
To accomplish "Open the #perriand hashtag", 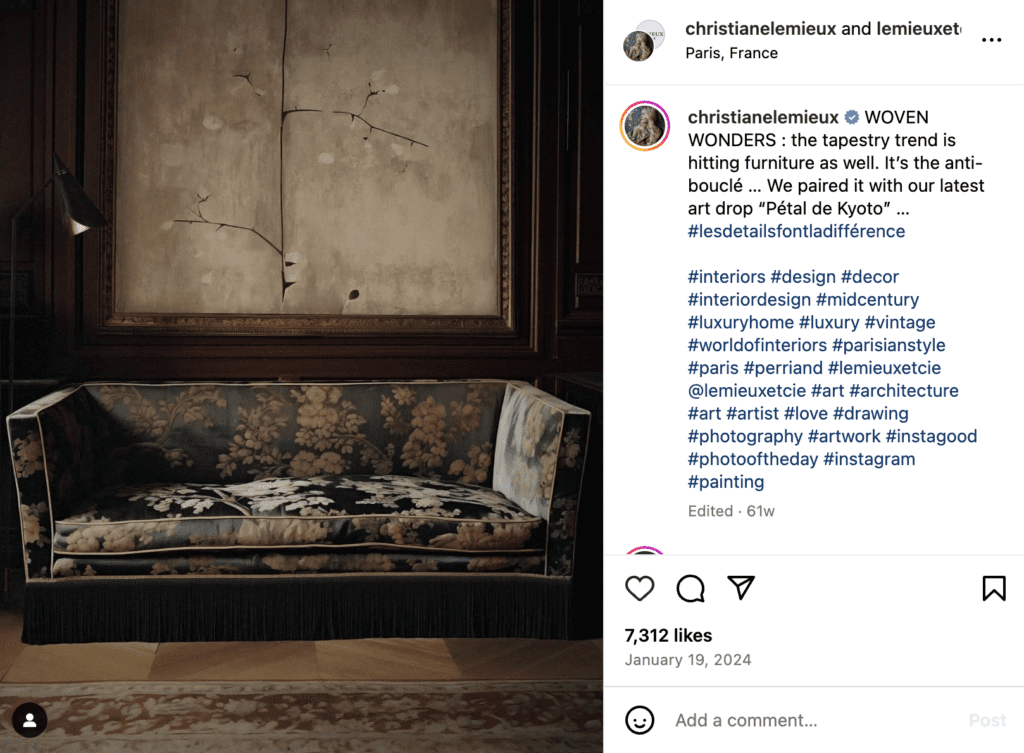I will click(783, 368).
